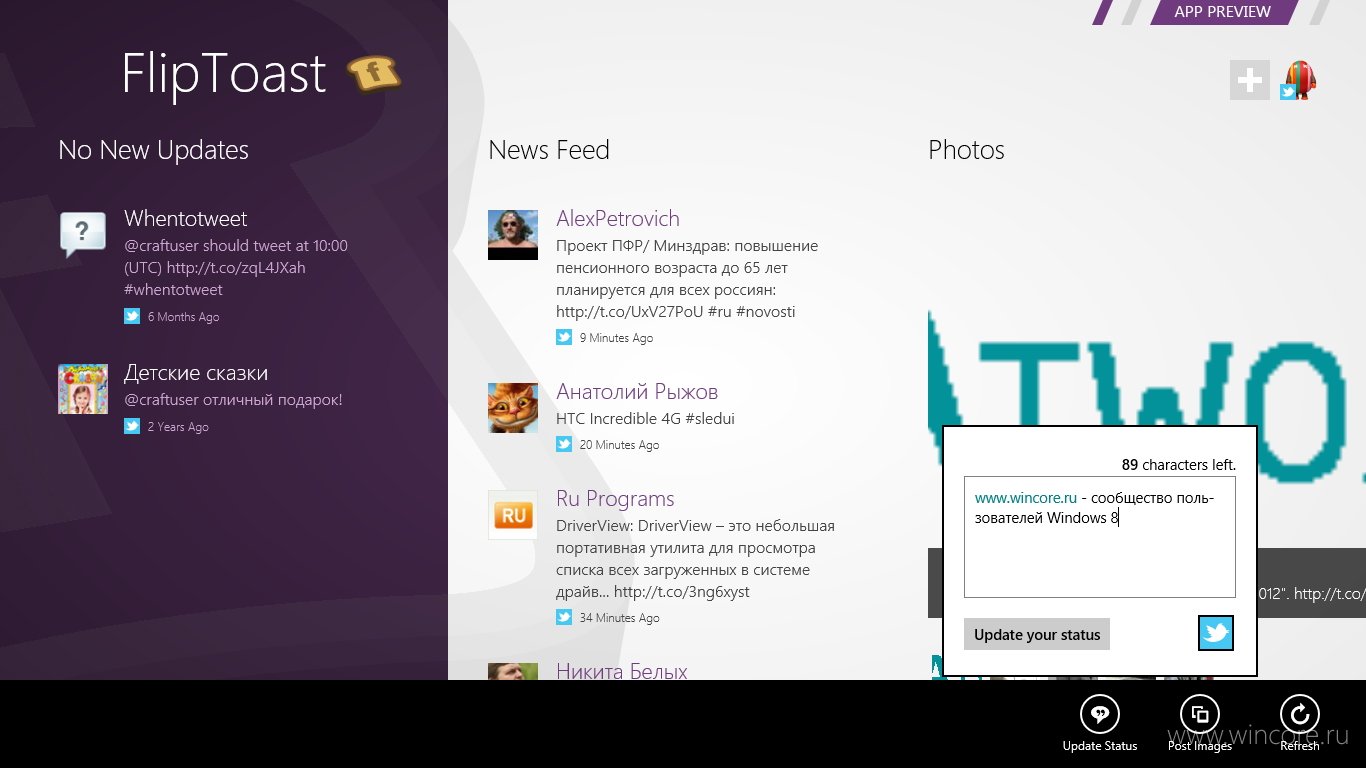The height and width of the screenshot is (768, 1366).
Task: Open the Ru Programs user name
Action: point(615,499)
